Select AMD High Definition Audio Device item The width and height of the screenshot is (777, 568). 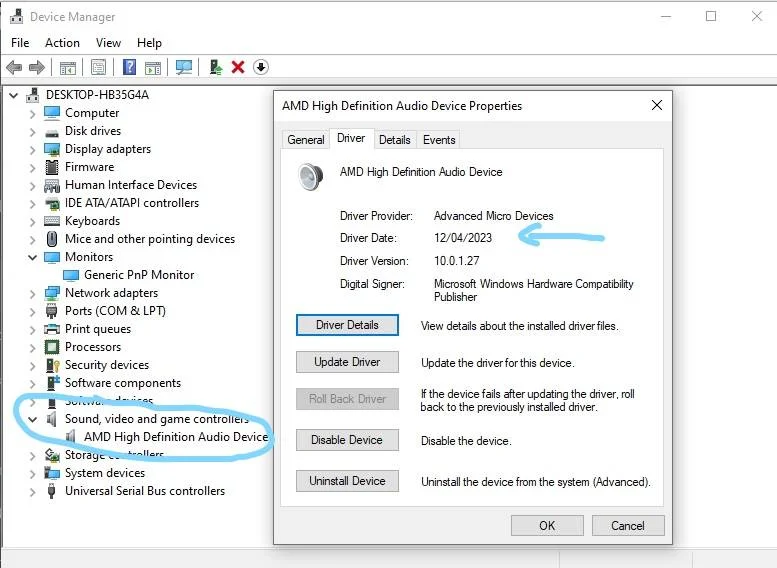click(x=176, y=437)
